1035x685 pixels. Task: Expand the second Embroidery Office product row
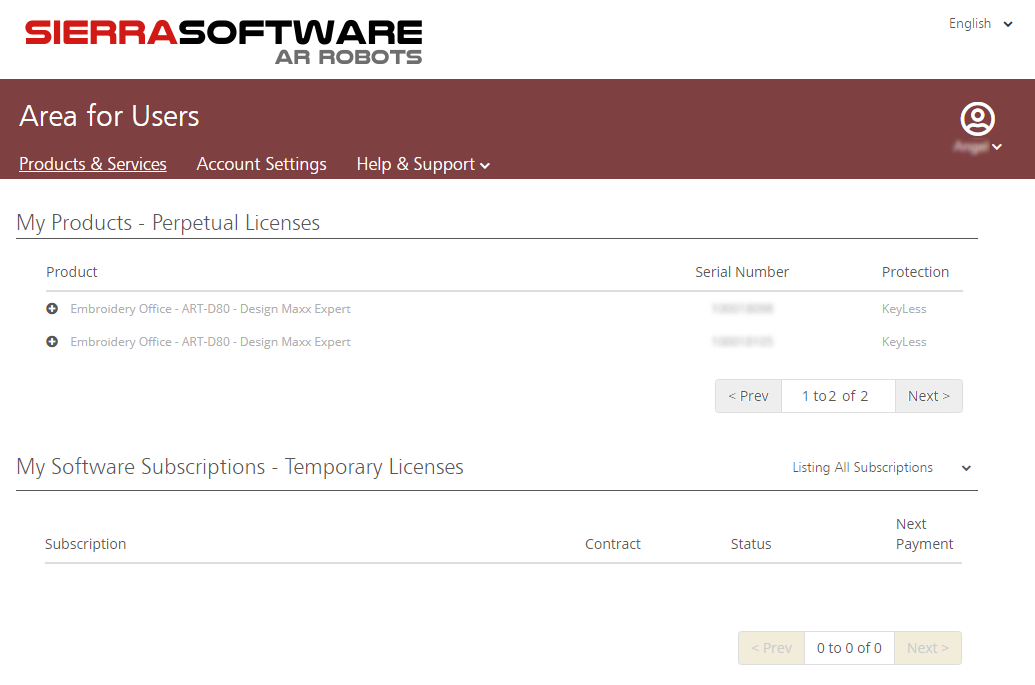[52, 342]
